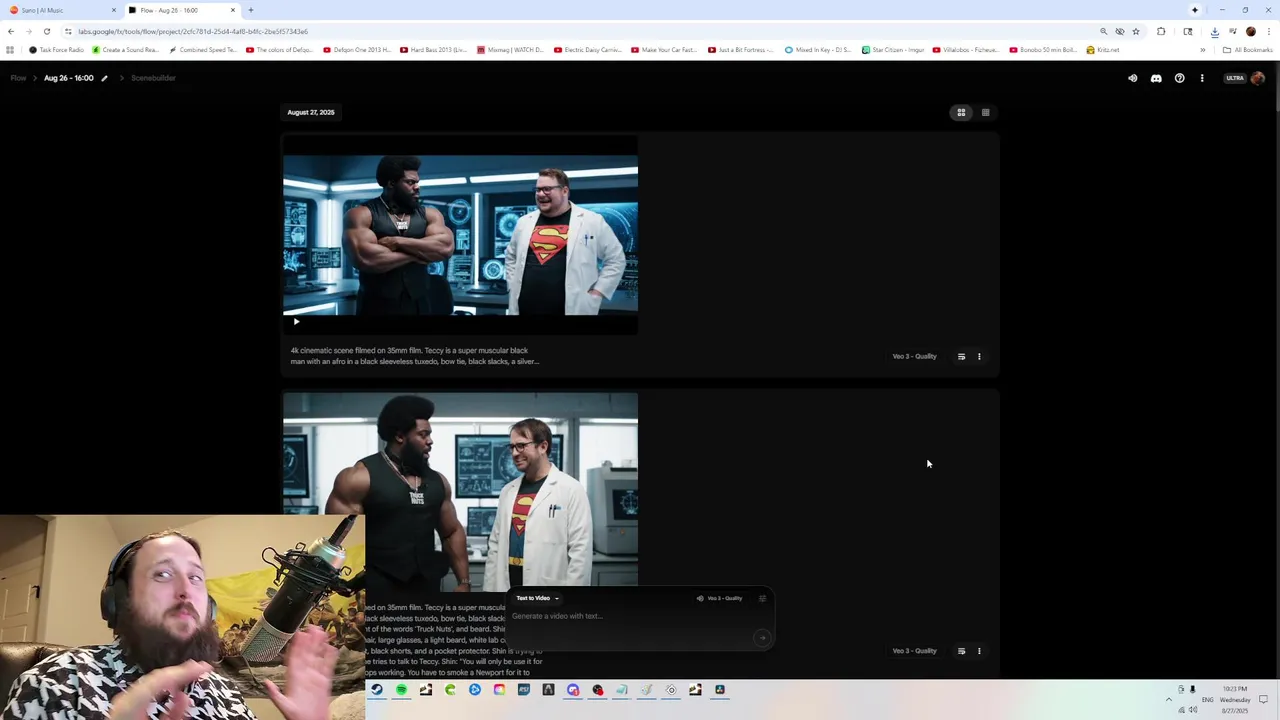
Task: Click the browser address bar URL
Action: point(192,31)
